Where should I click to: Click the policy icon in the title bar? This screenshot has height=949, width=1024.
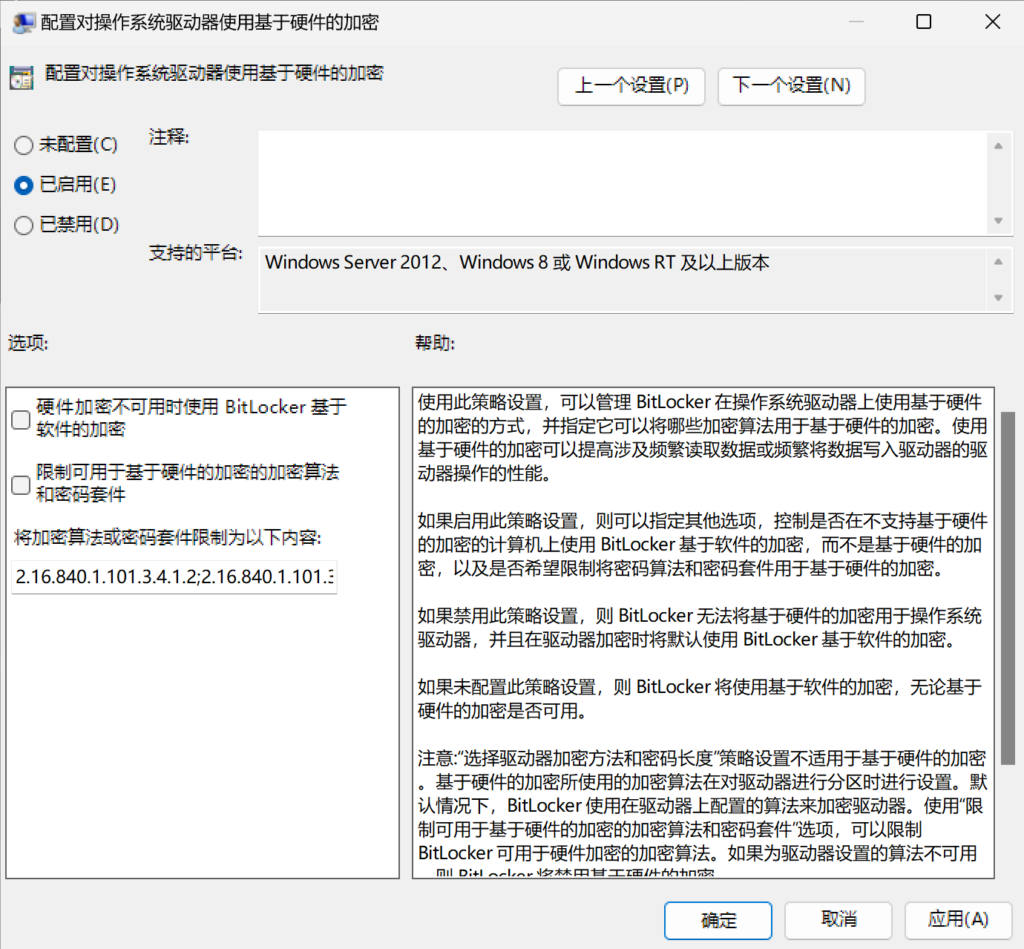coord(20,22)
